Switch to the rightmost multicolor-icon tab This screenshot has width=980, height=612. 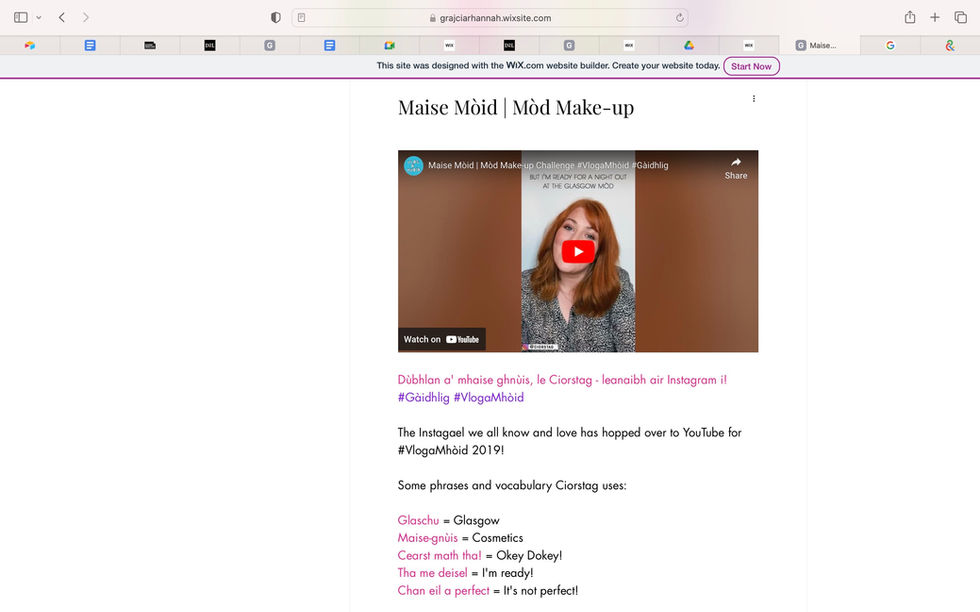(x=950, y=45)
